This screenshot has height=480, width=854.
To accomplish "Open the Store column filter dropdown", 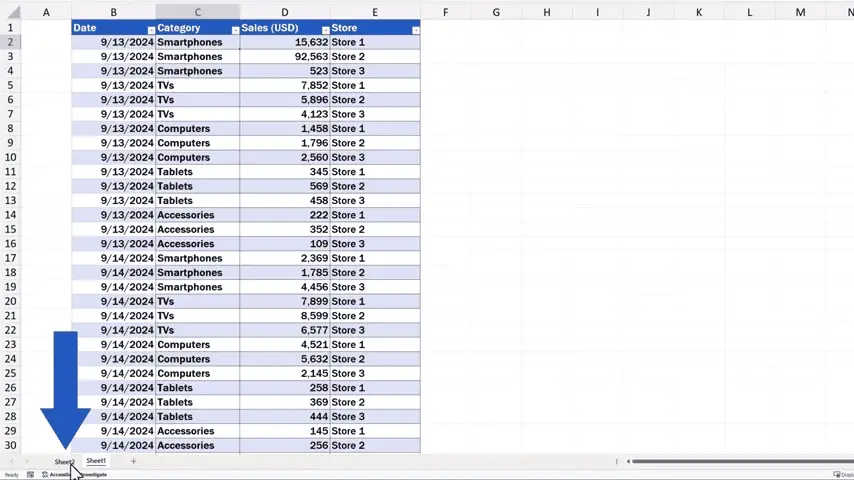I will [415, 30].
